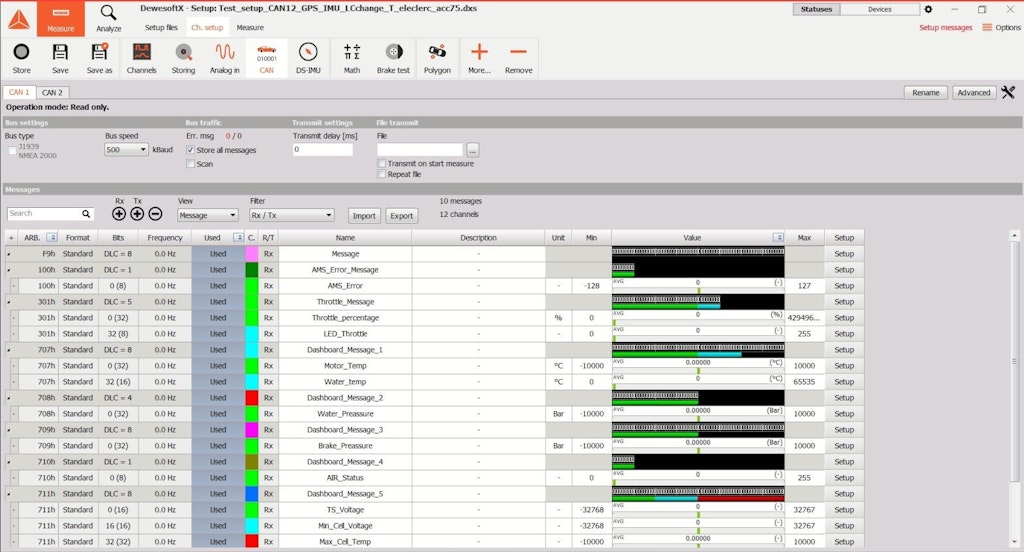Browse for transmit file button
1024x552 pixels.
point(473,150)
